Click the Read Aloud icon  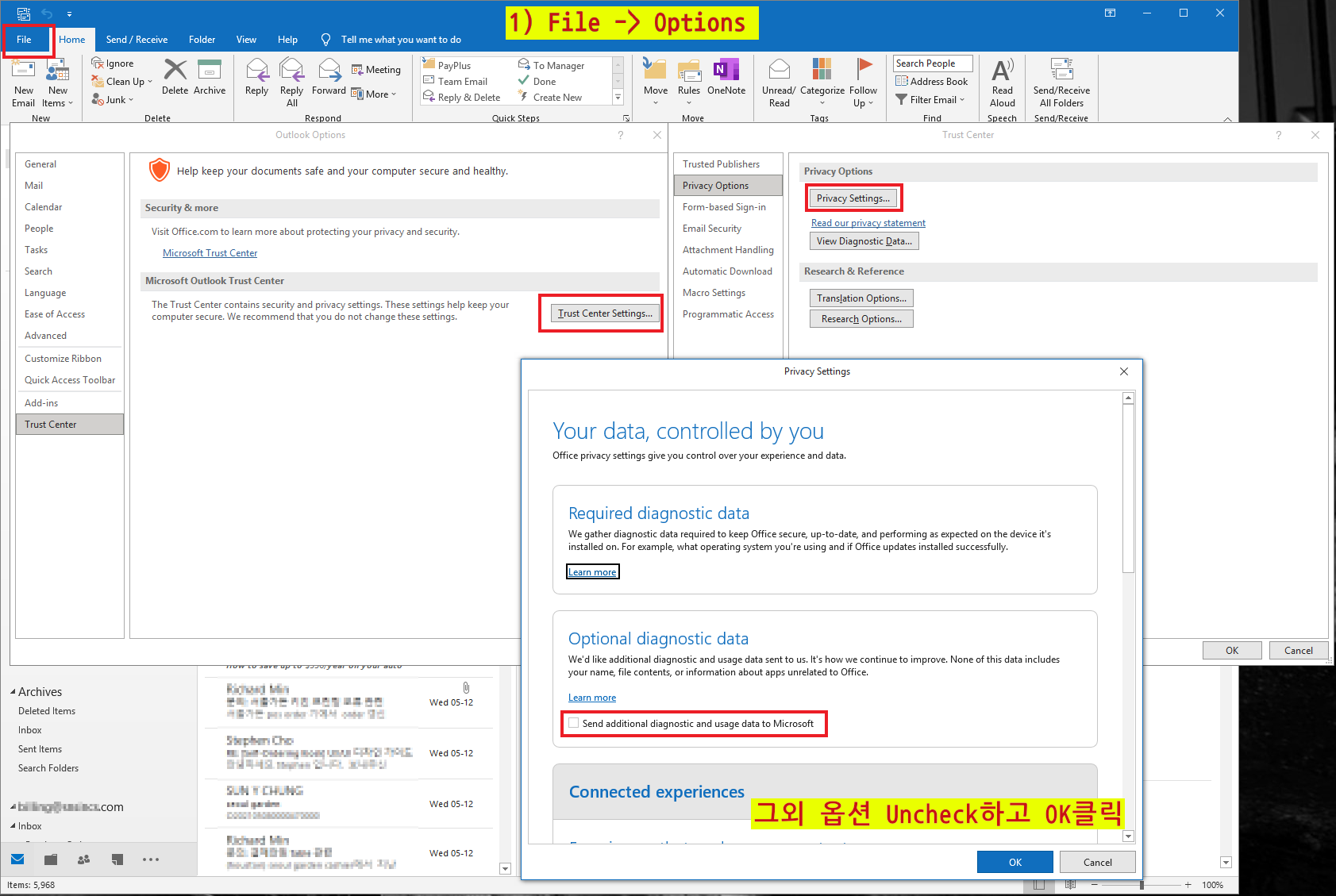pyautogui.click(x=1003, y=70)
